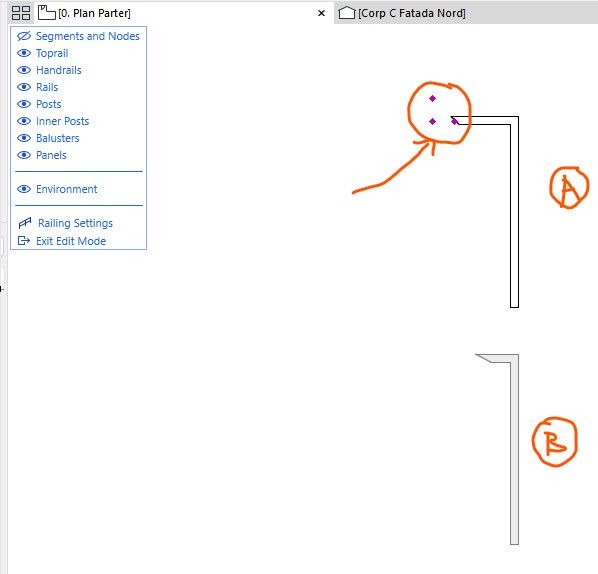598x574 pixels.
Task: Click Exit Edit Mode
Action: (71, 241)
